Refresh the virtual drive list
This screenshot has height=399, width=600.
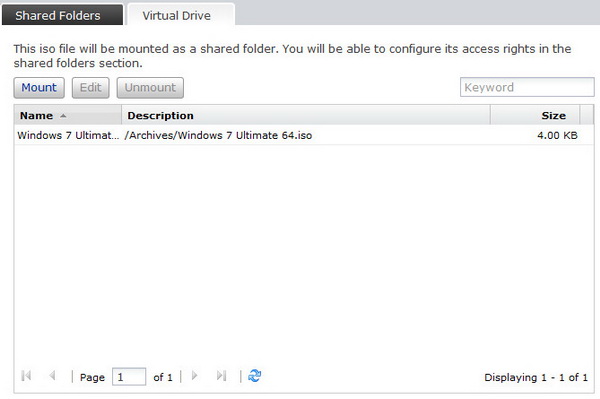tap(254, 376)
